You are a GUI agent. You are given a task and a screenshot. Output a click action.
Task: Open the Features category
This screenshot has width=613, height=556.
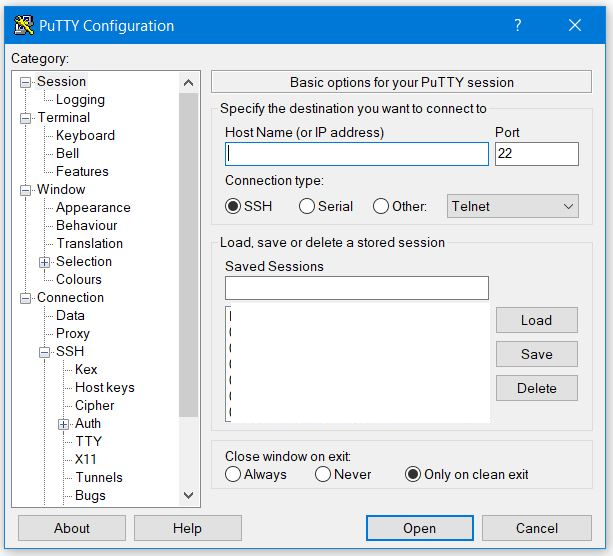82,171
